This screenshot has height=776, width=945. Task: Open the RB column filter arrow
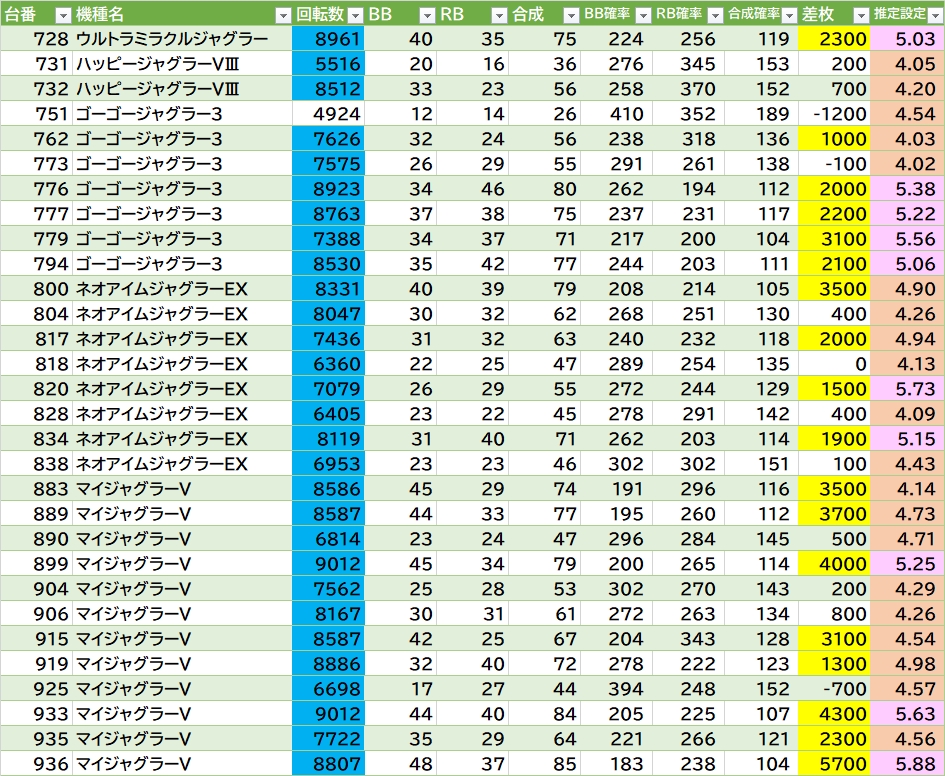pos(499,15)
